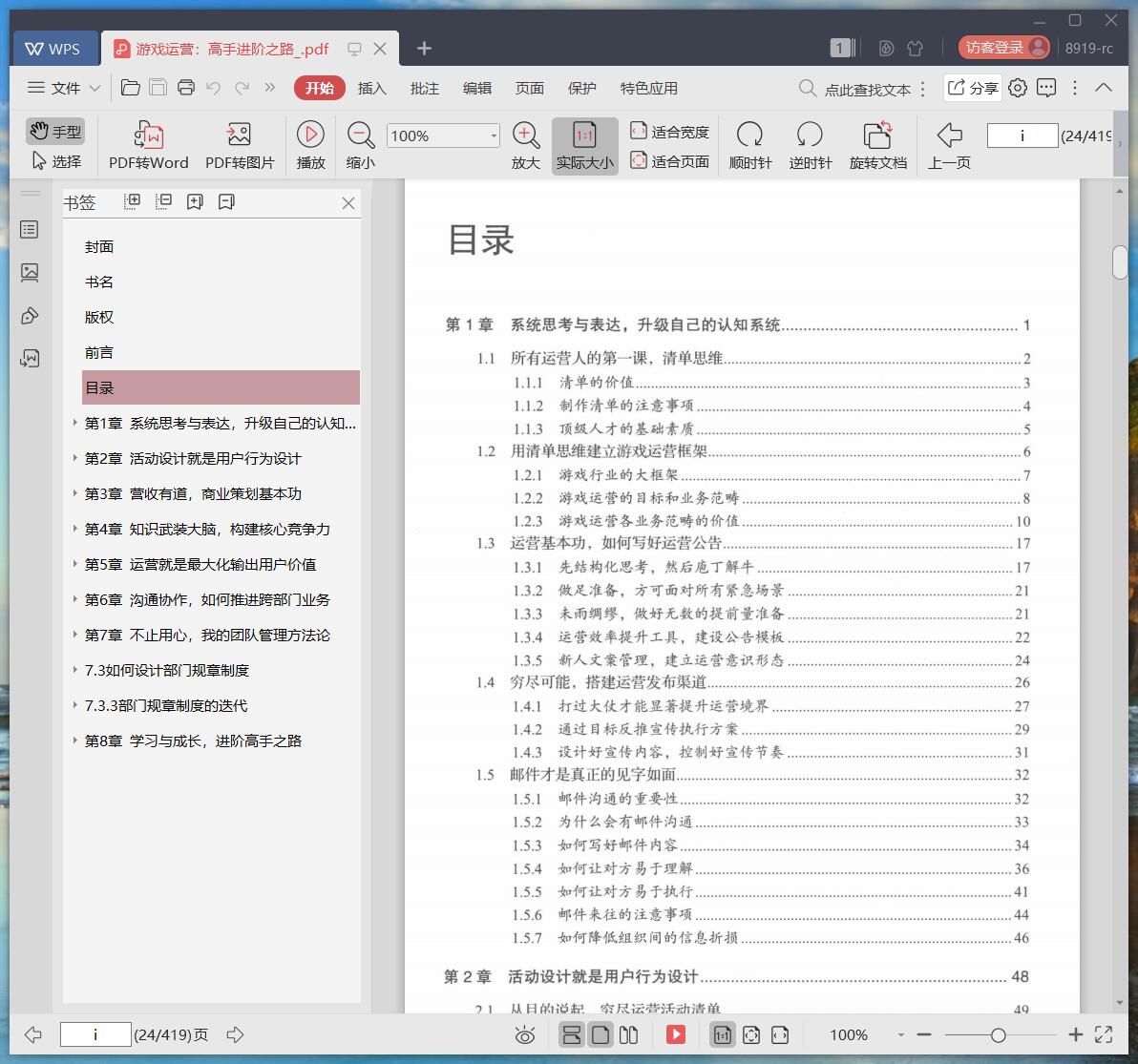Show more quick access tools chevron
This screenshot has height=1064, width=1138.
click(270, 88)
